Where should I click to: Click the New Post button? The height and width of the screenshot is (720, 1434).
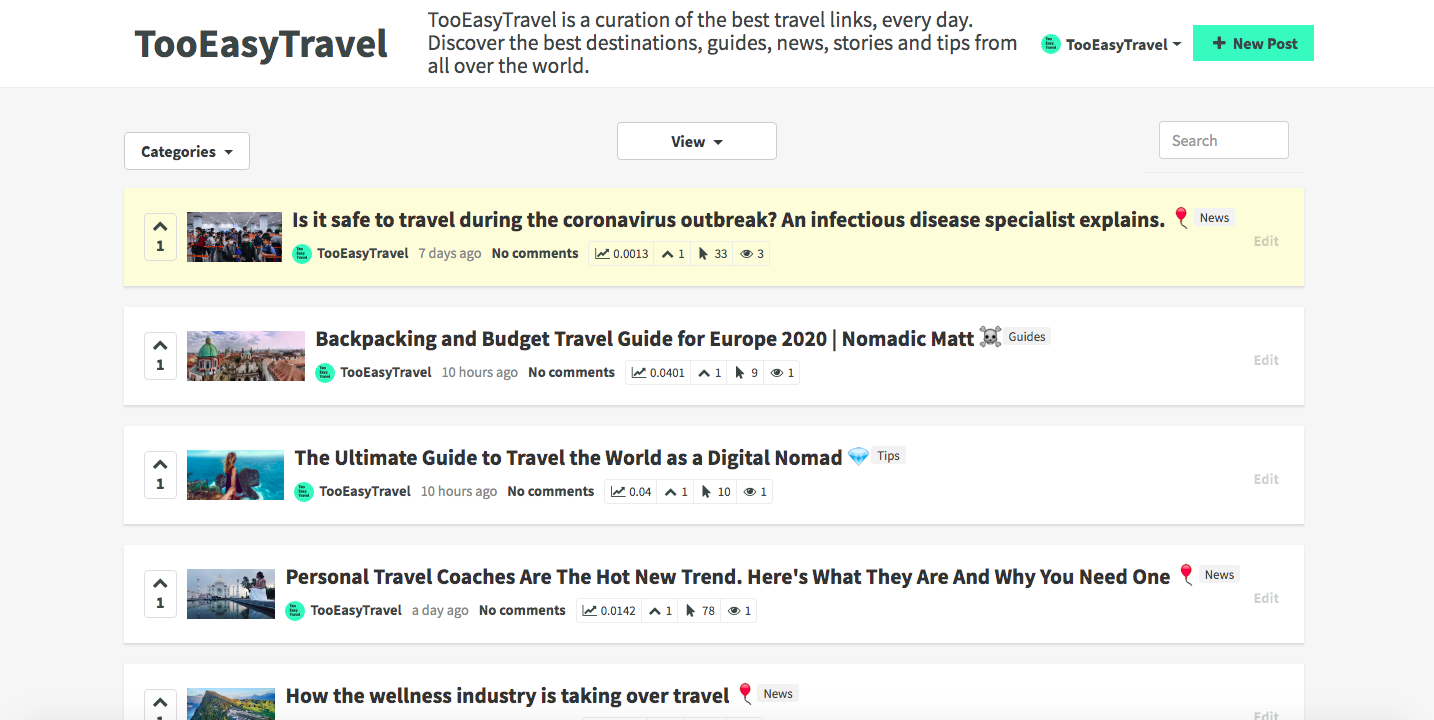coord(1253,43)
